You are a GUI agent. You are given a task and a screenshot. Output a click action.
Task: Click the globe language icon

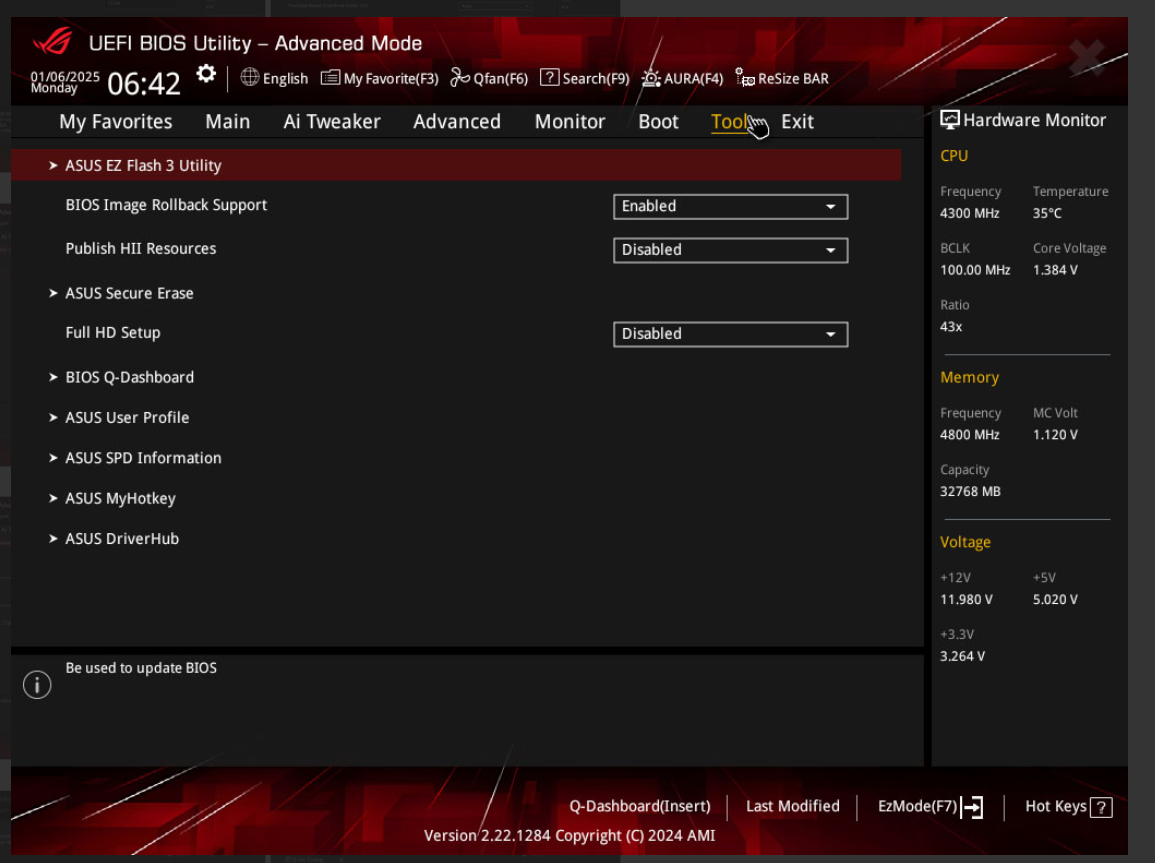[x=250, y=77]
